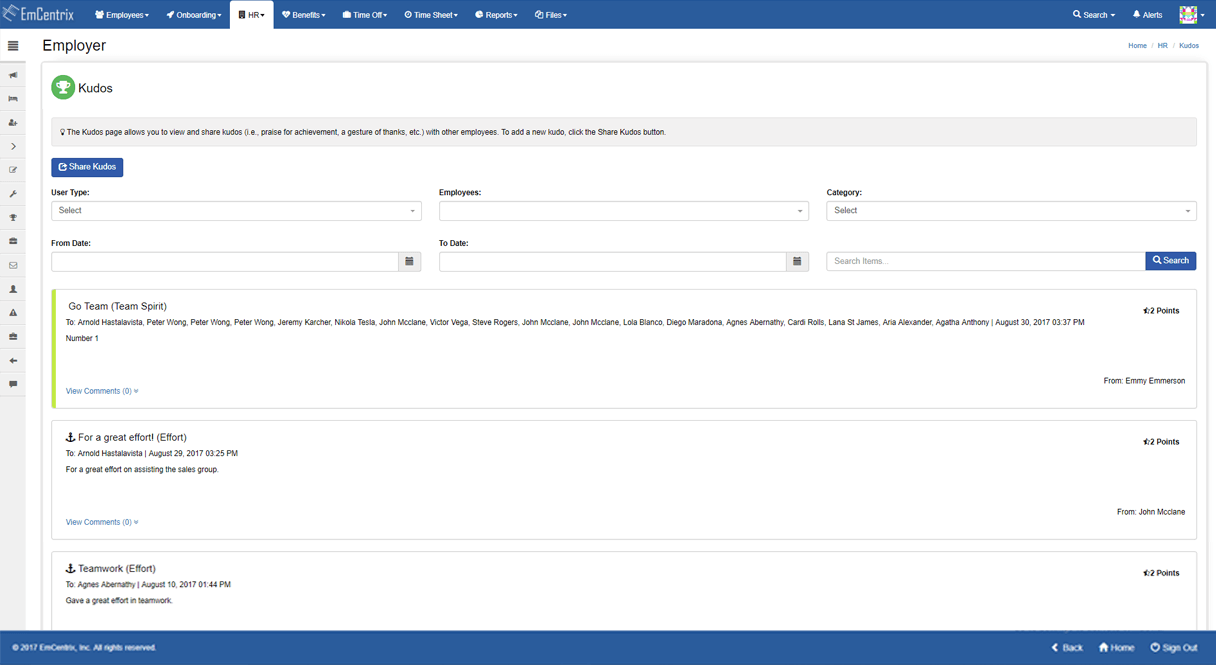Click the single person sidebar icon
Viewport: 1216px width, 665px height.
(13, 289)
